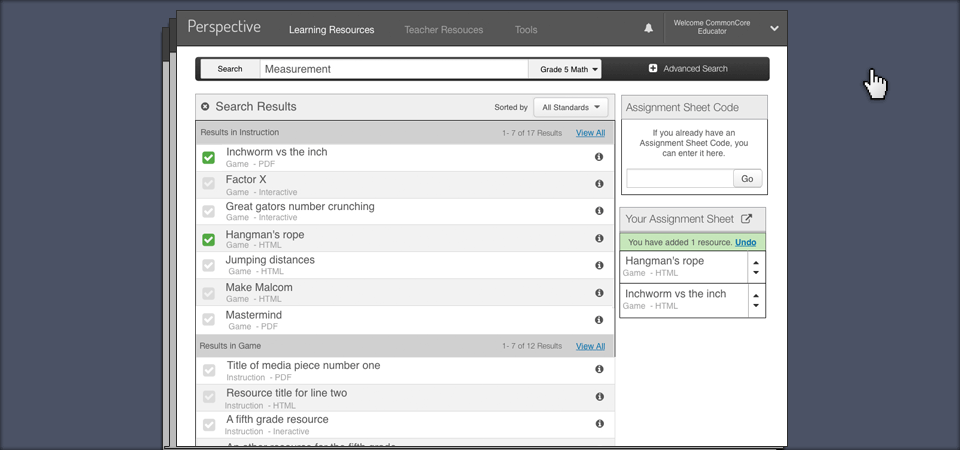Click the plus icon beside Advanced Search
Screen dimensions: 960x450
(653, 69)
